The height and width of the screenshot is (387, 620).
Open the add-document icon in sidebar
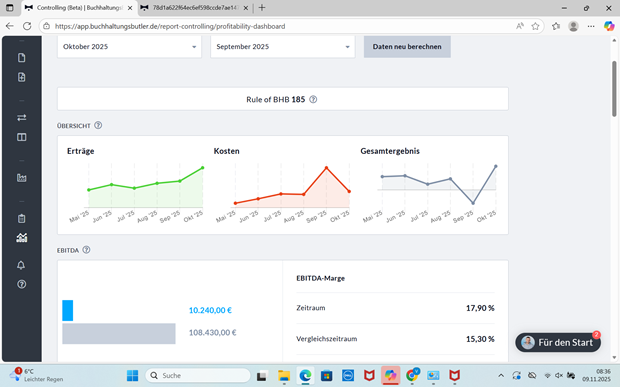pyautogui.click(x=22, y=77)
